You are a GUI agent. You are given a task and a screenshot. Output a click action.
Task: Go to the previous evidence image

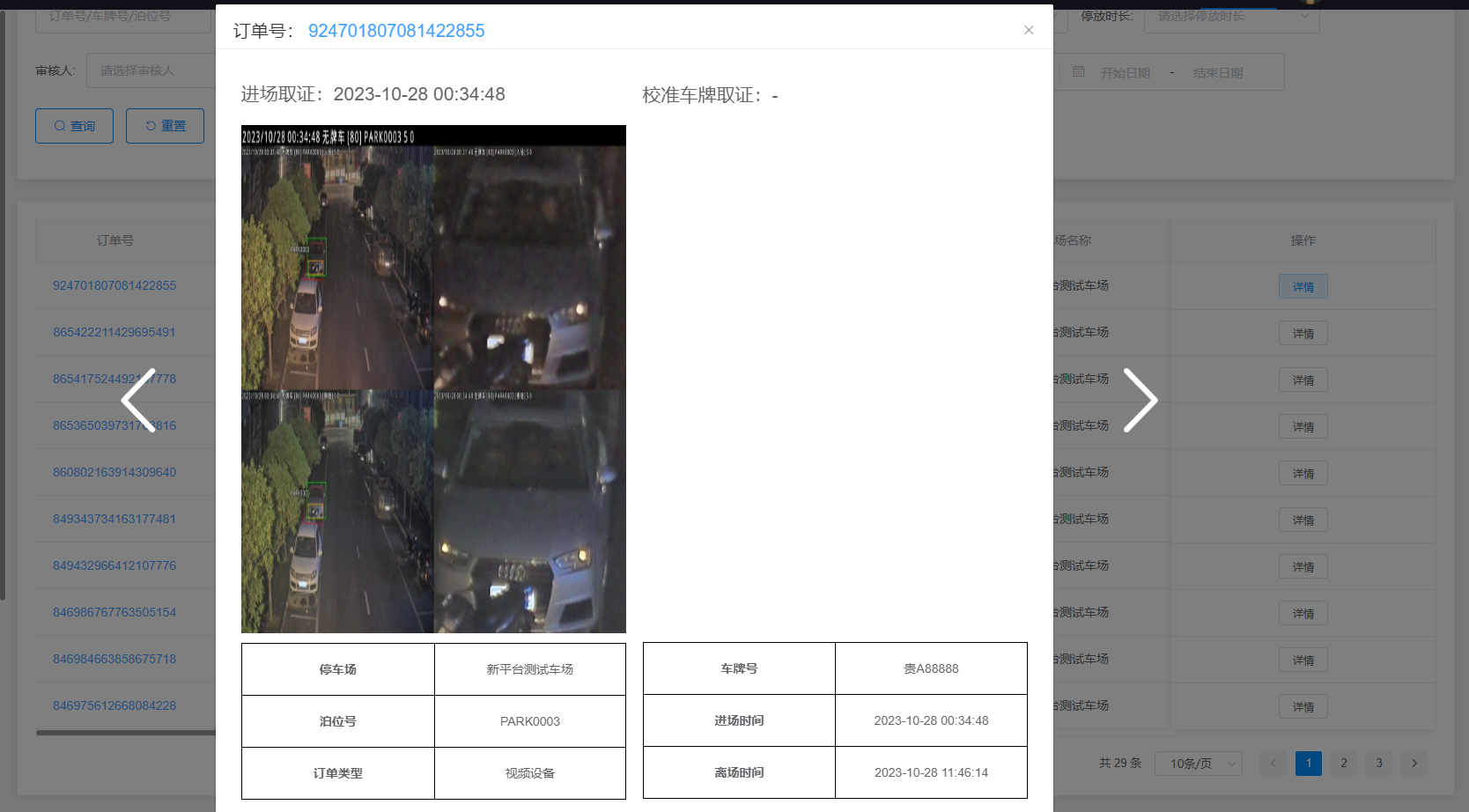(138, 401)
